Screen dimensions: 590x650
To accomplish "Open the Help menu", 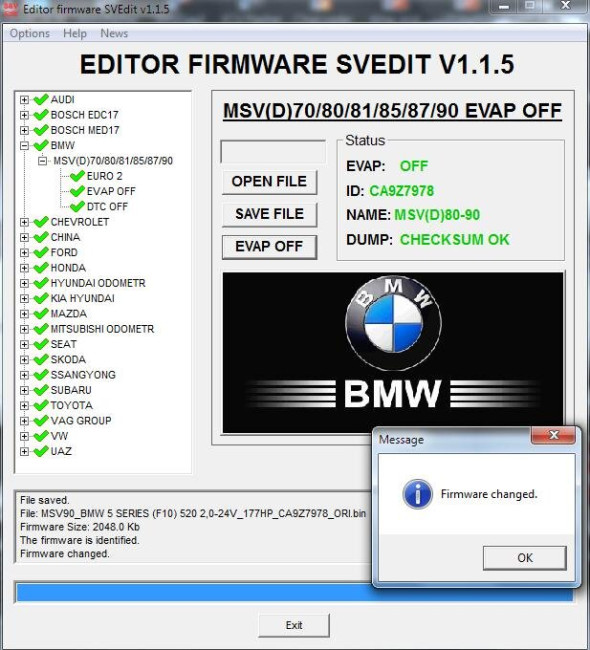I will pyautogui.click(x=75, y=33).
